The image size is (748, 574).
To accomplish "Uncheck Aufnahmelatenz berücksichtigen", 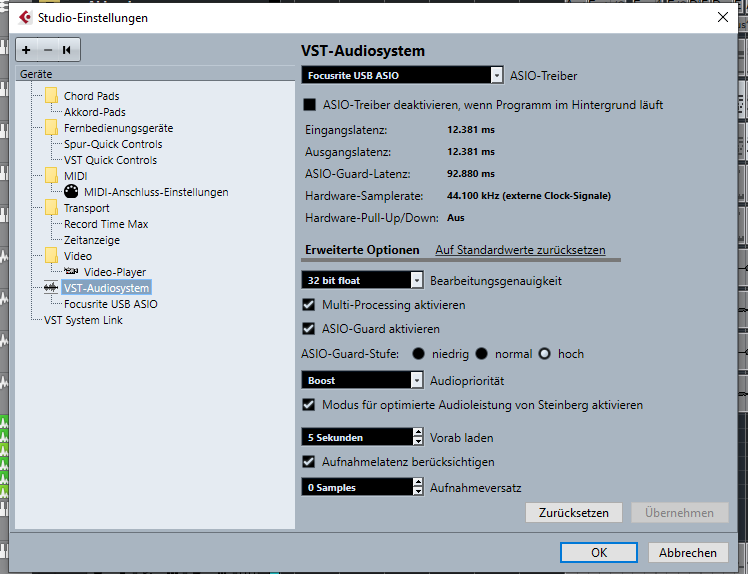I will click(x=309, y=461).
